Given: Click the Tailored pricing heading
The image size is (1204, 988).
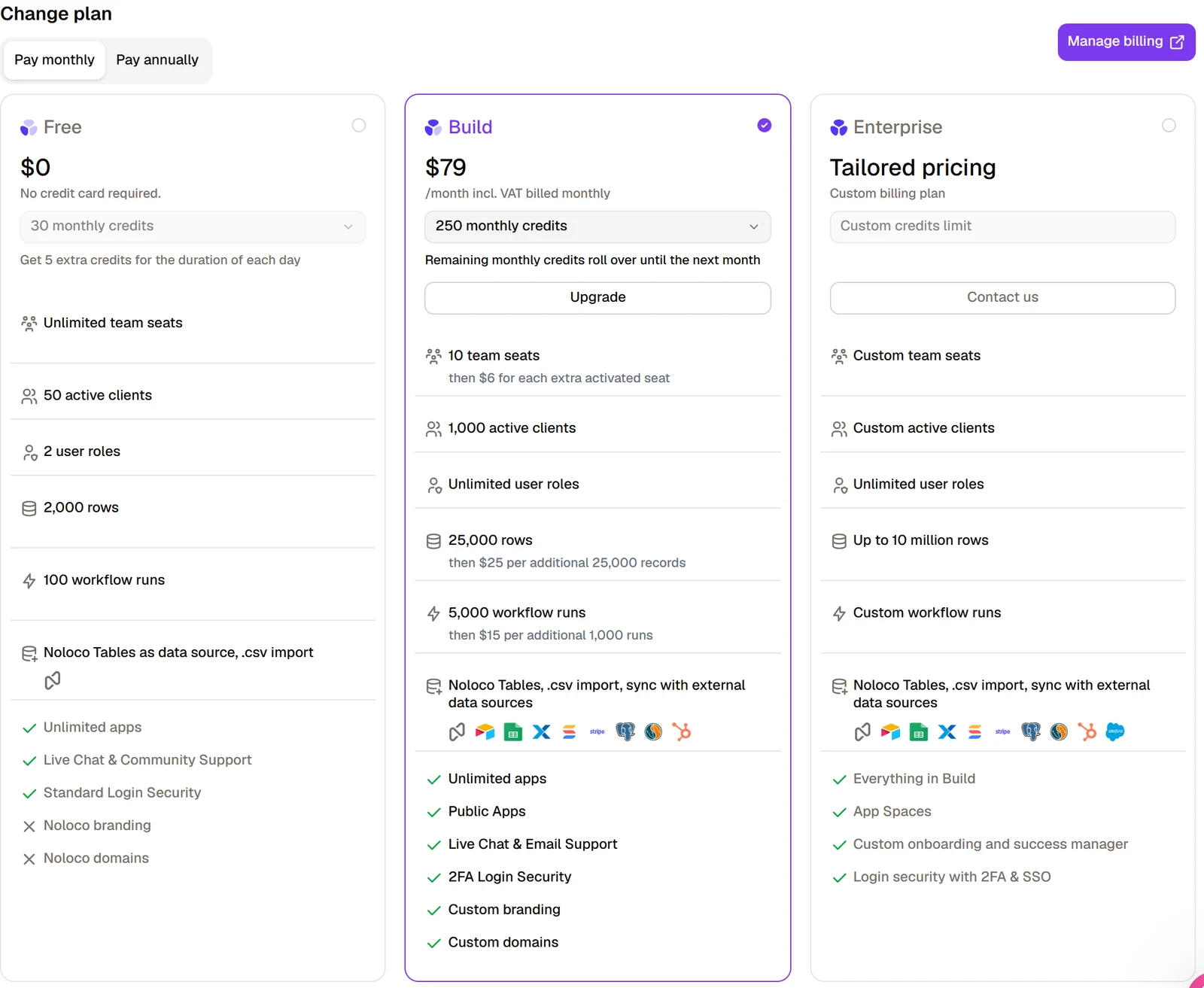Looking at the screenshot, I should [913, 167].
